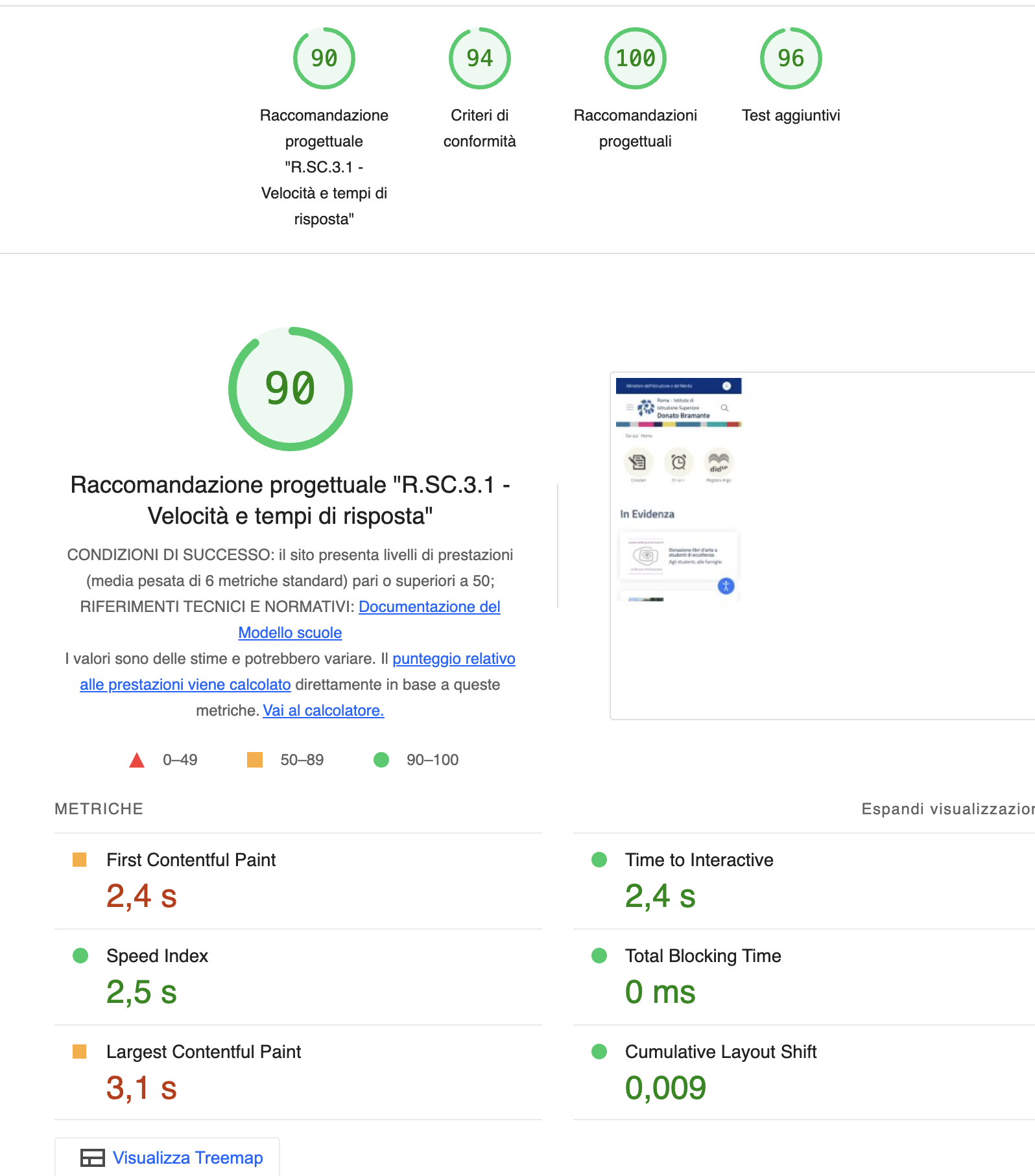Open the punteggio relativo alle prestazioni link

pos(454,659)
